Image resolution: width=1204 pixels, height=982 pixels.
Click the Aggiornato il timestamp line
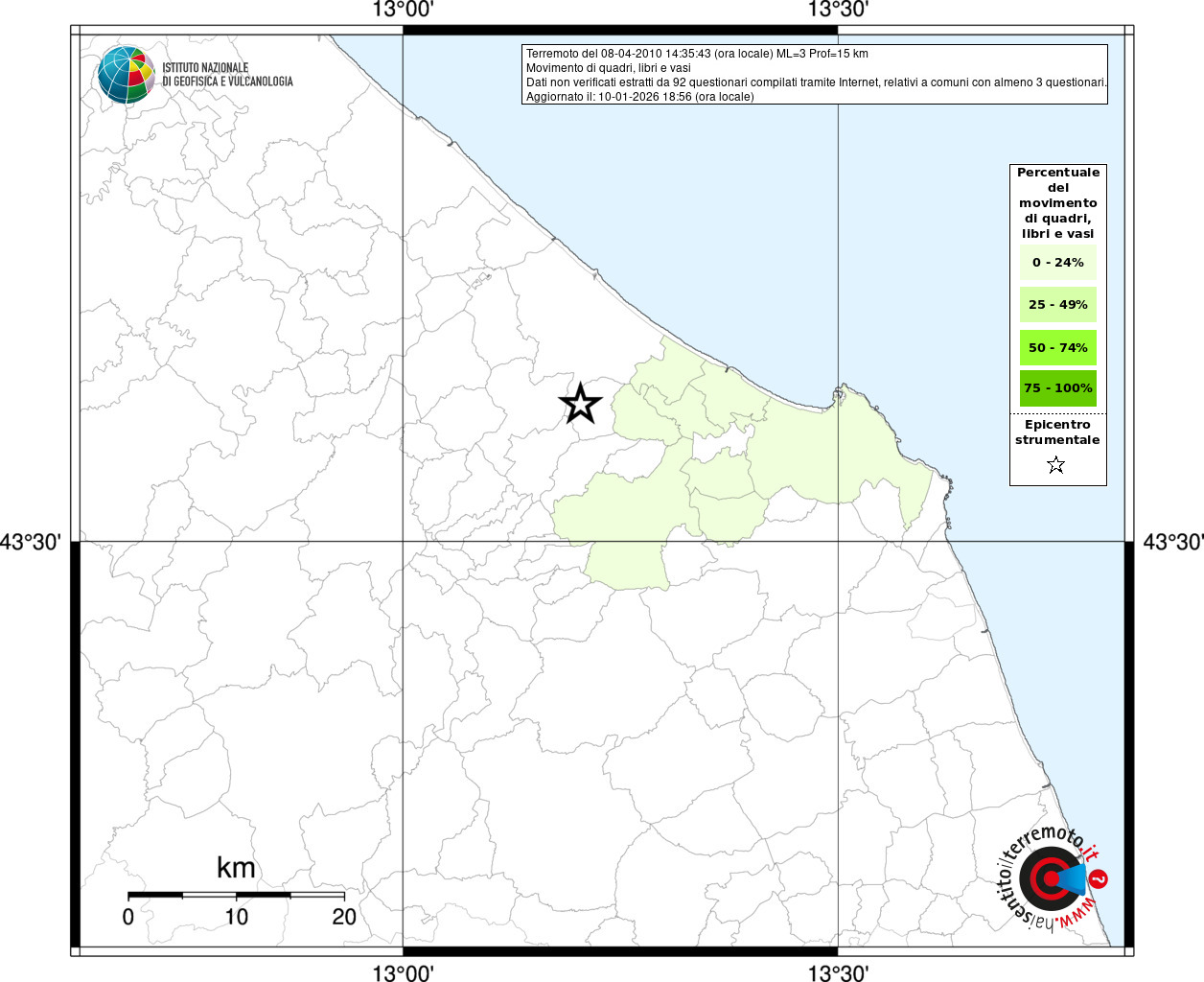(x=639, y=97)
